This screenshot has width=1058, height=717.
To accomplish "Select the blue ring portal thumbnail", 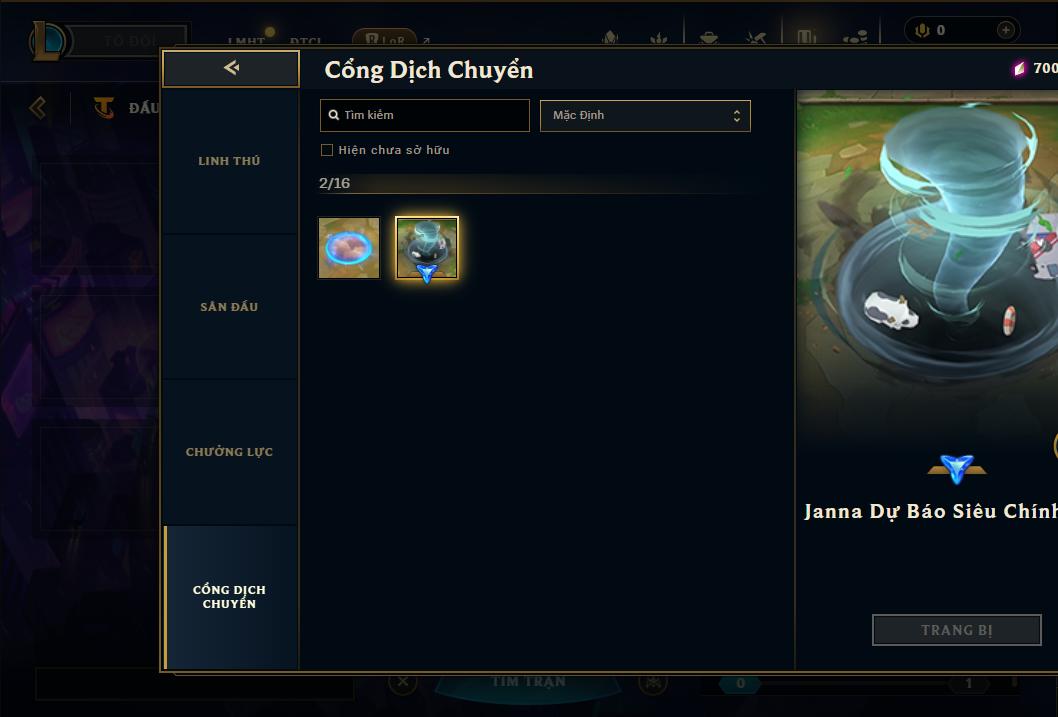I will coord(349,248).
